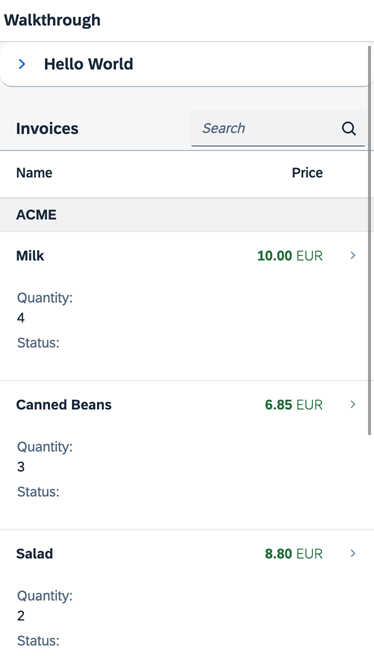Click the Price column header
Viewport: 374px width, 663px height.
[x=307, y=173]
